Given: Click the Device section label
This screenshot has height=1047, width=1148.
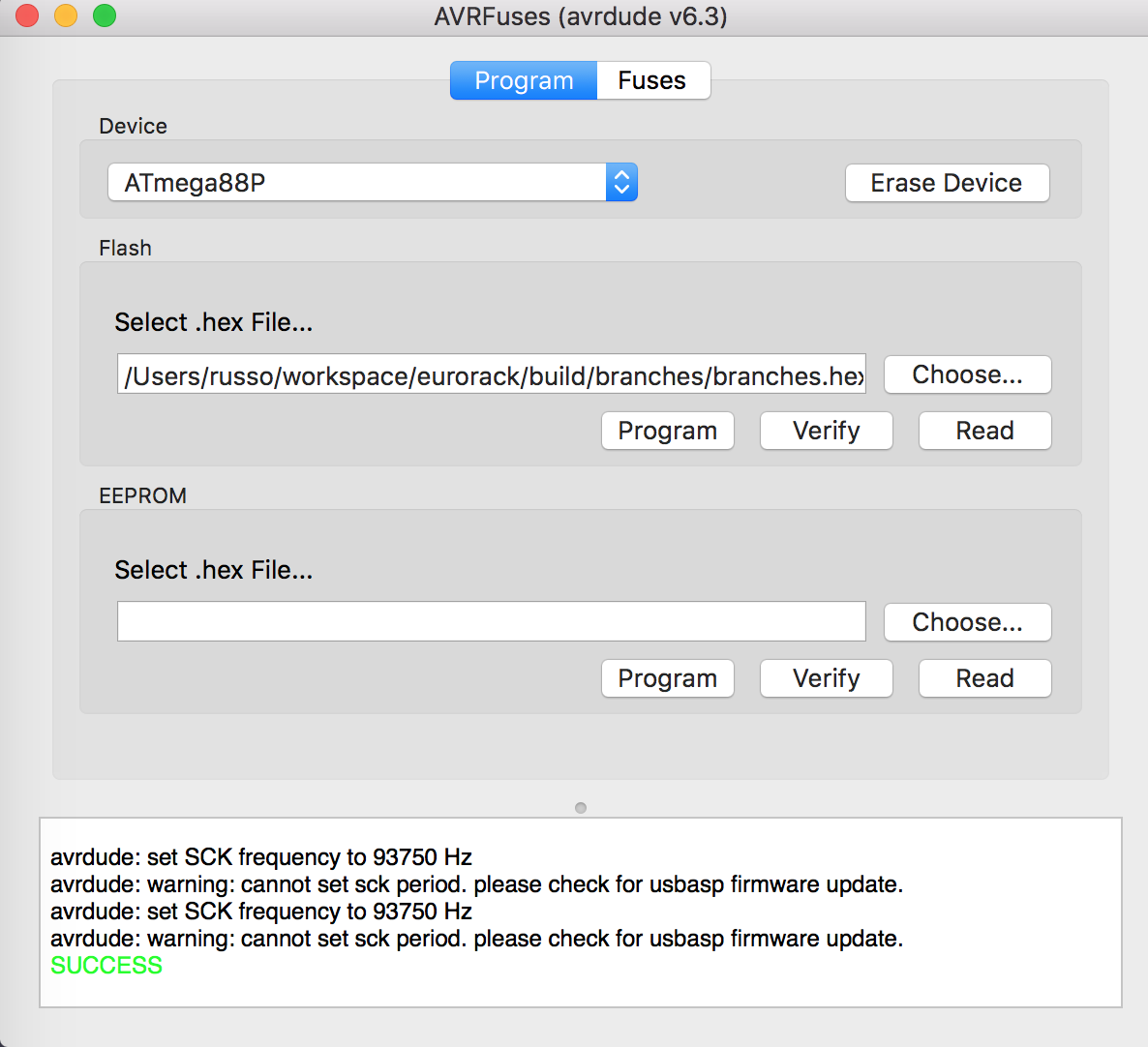Looking at the screenshot, I should [134, 126].
